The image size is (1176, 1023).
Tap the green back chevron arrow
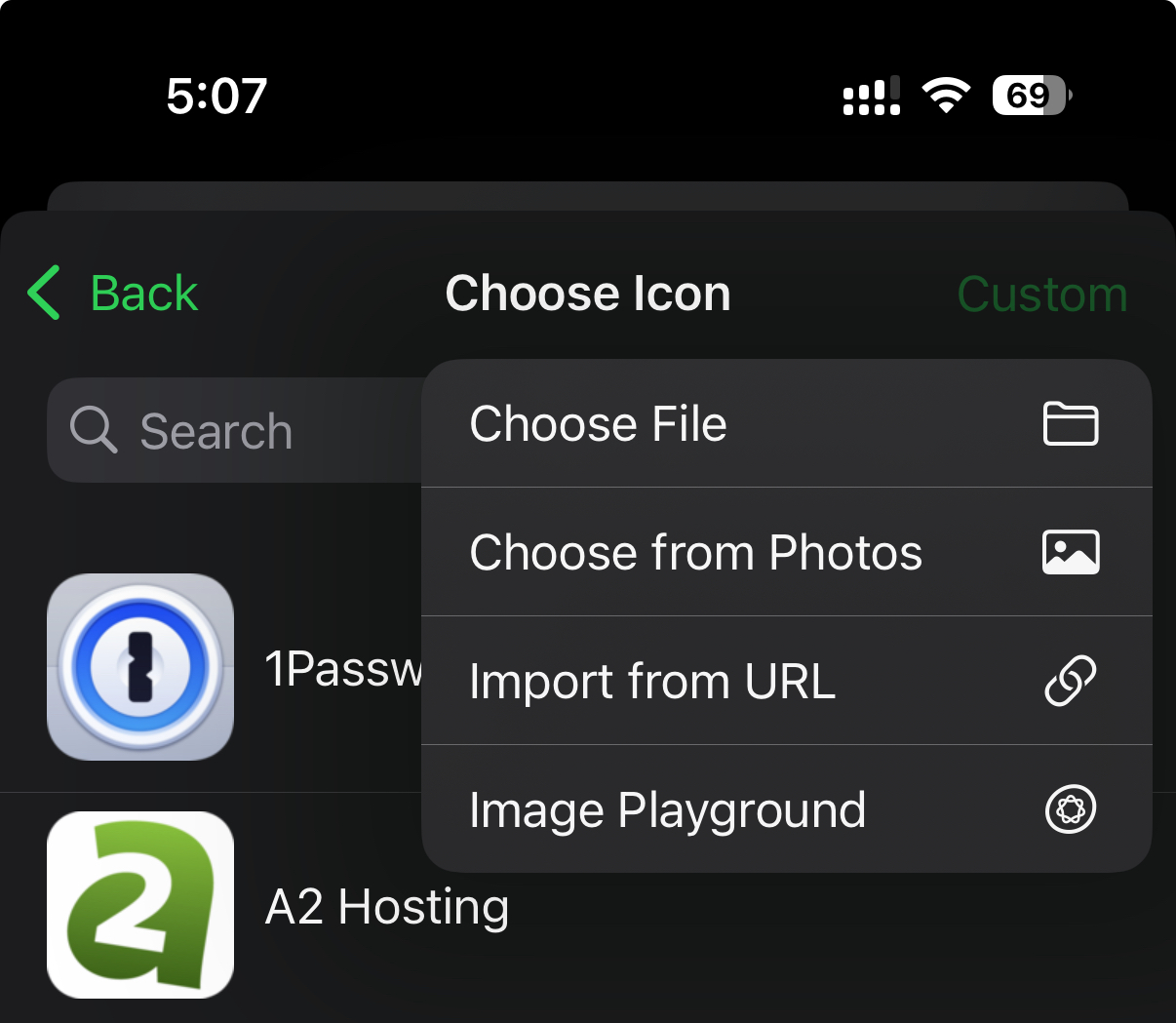click(x=45, y=293)
